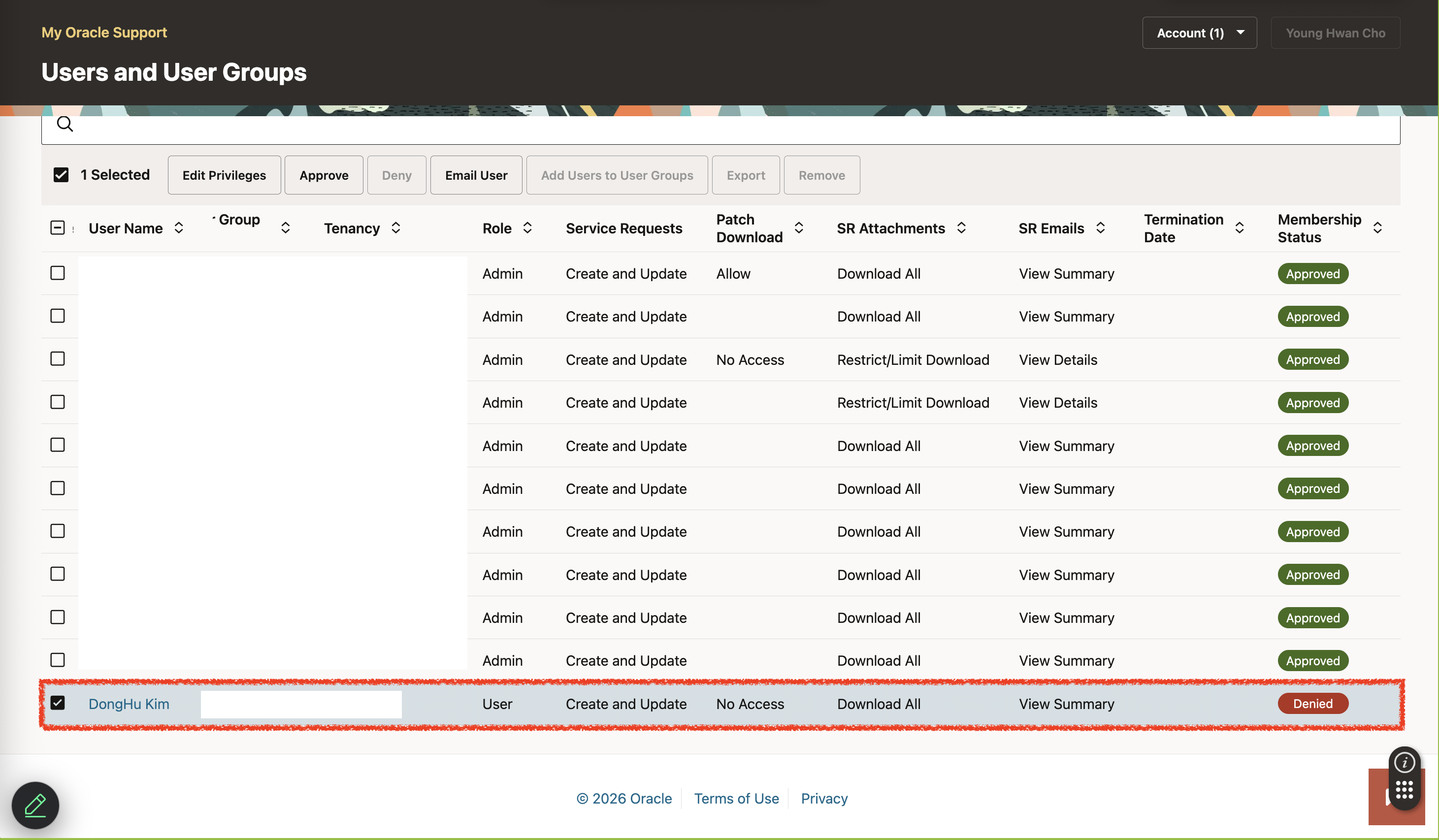This screenshot has height=840, width=1439.
Task: Check the first Admin row checkbox
Action: [x=58, y=273]
